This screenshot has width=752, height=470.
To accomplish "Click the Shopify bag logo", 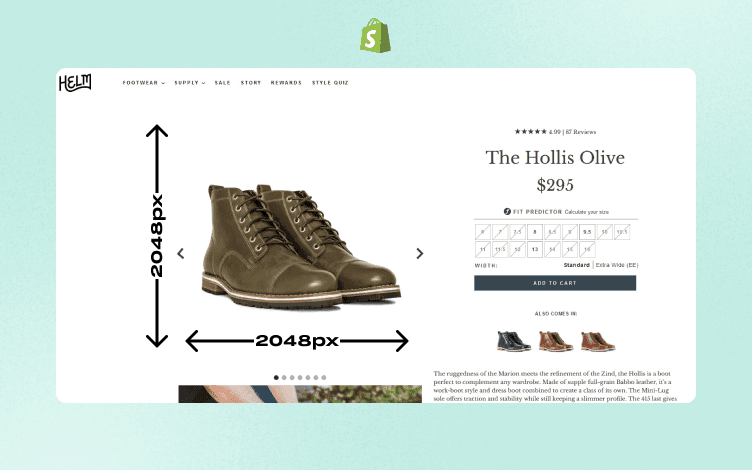I will point(376,35).
